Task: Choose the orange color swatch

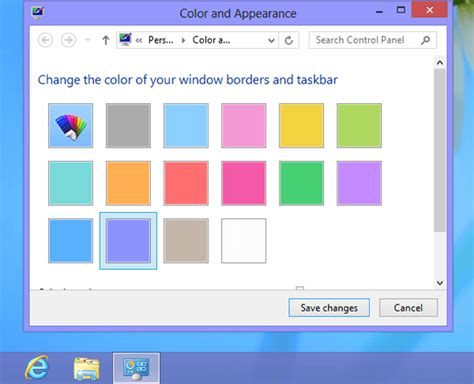Action: 128,183
